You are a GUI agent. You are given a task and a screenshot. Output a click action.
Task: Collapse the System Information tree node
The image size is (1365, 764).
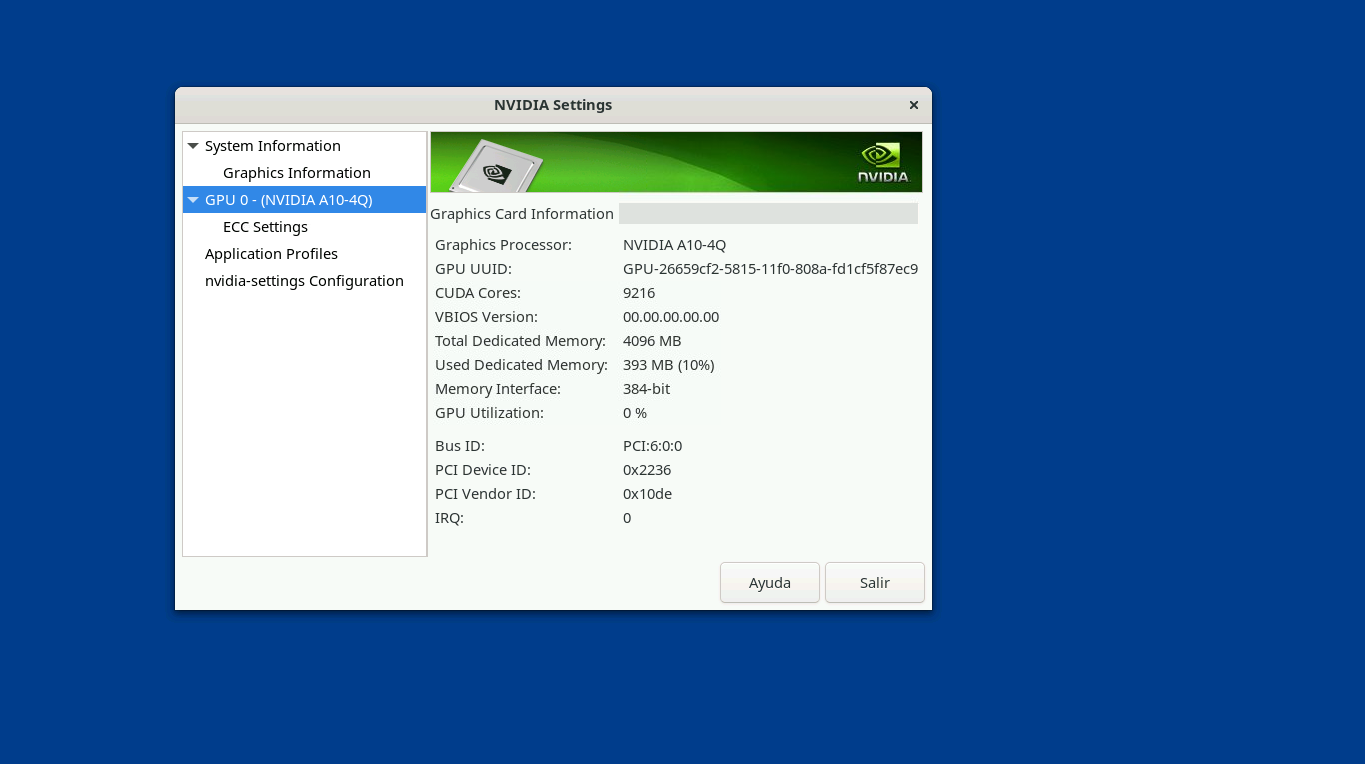pyautogui.click(x=193, y=146)
